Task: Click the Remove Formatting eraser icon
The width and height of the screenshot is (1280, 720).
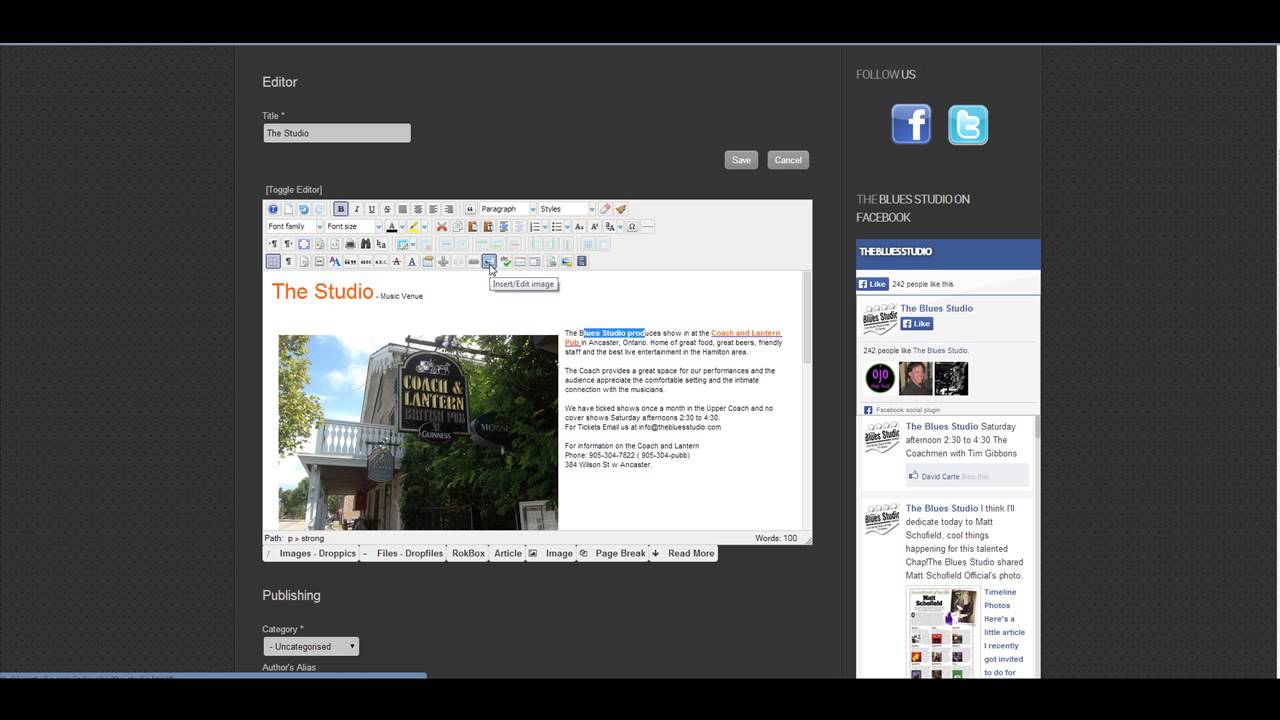Action: click(605, 209)
